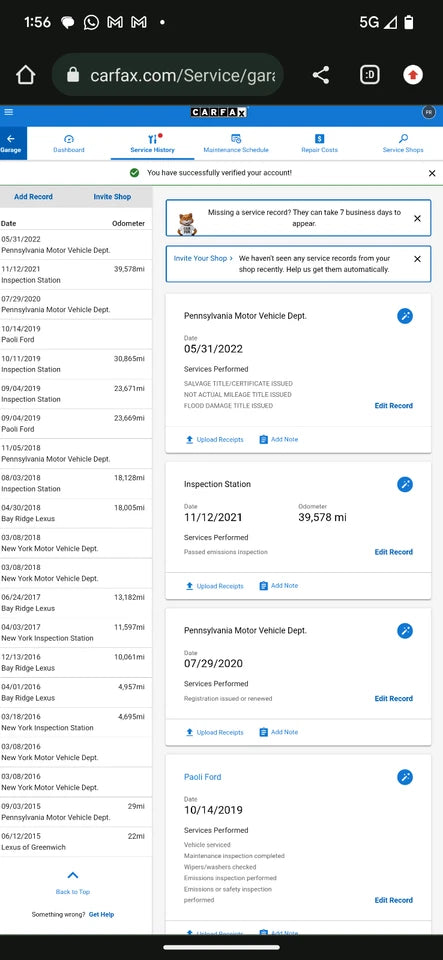This screenshot has width=443, height=960.
Task: Open the Service Shops tab
Action: pyautogui.click(x=403, y=144)
